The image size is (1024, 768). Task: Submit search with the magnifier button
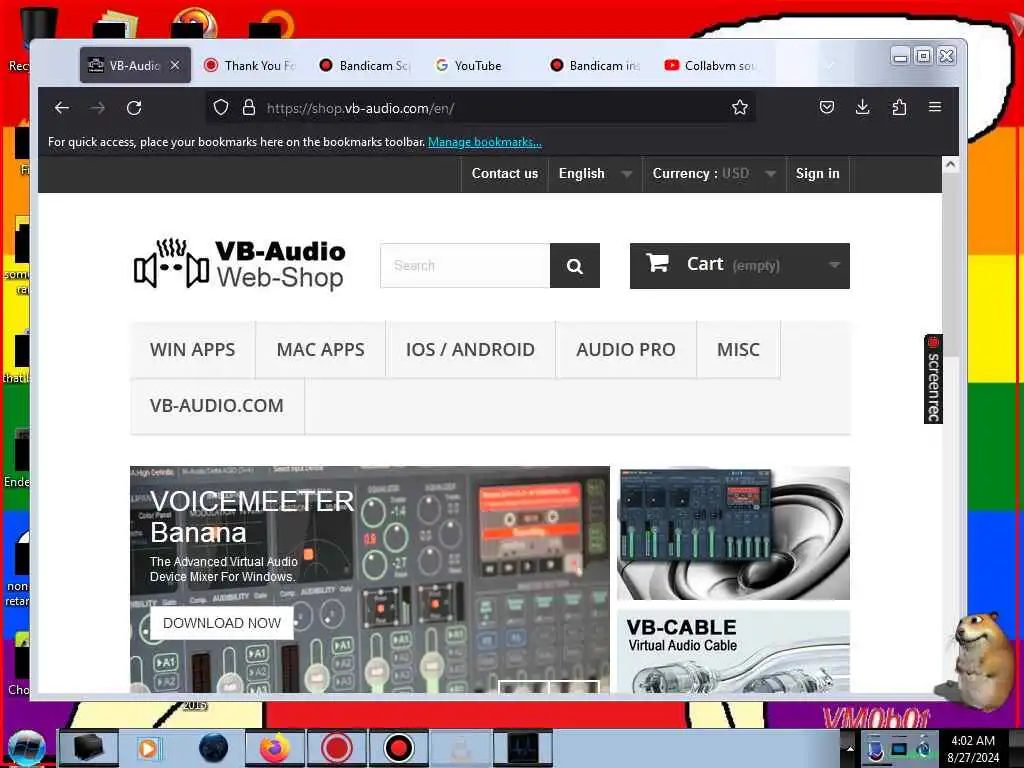point(575,266)
